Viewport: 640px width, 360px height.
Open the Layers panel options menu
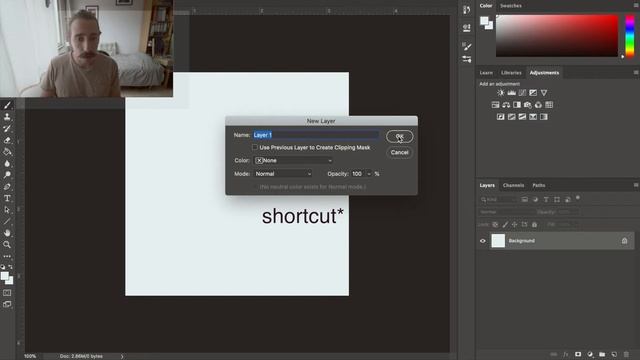tap(636, 185)
